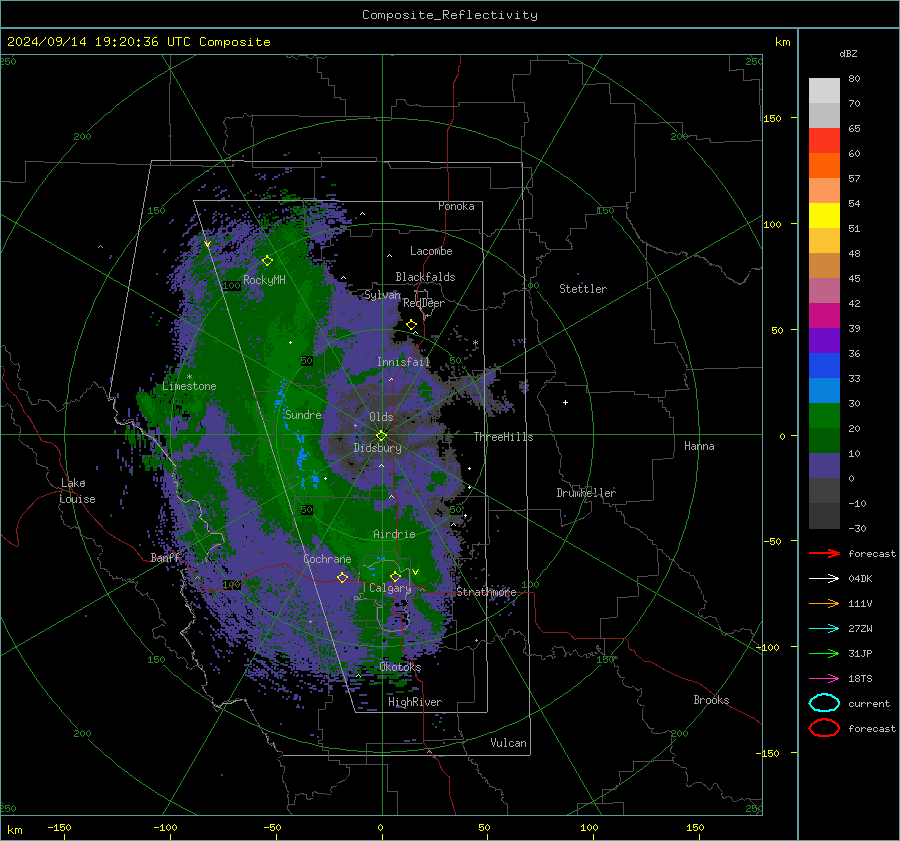This screenshot has height=841, width=900.
Task: Click the Vulcan city label
Action: (509, 743)
